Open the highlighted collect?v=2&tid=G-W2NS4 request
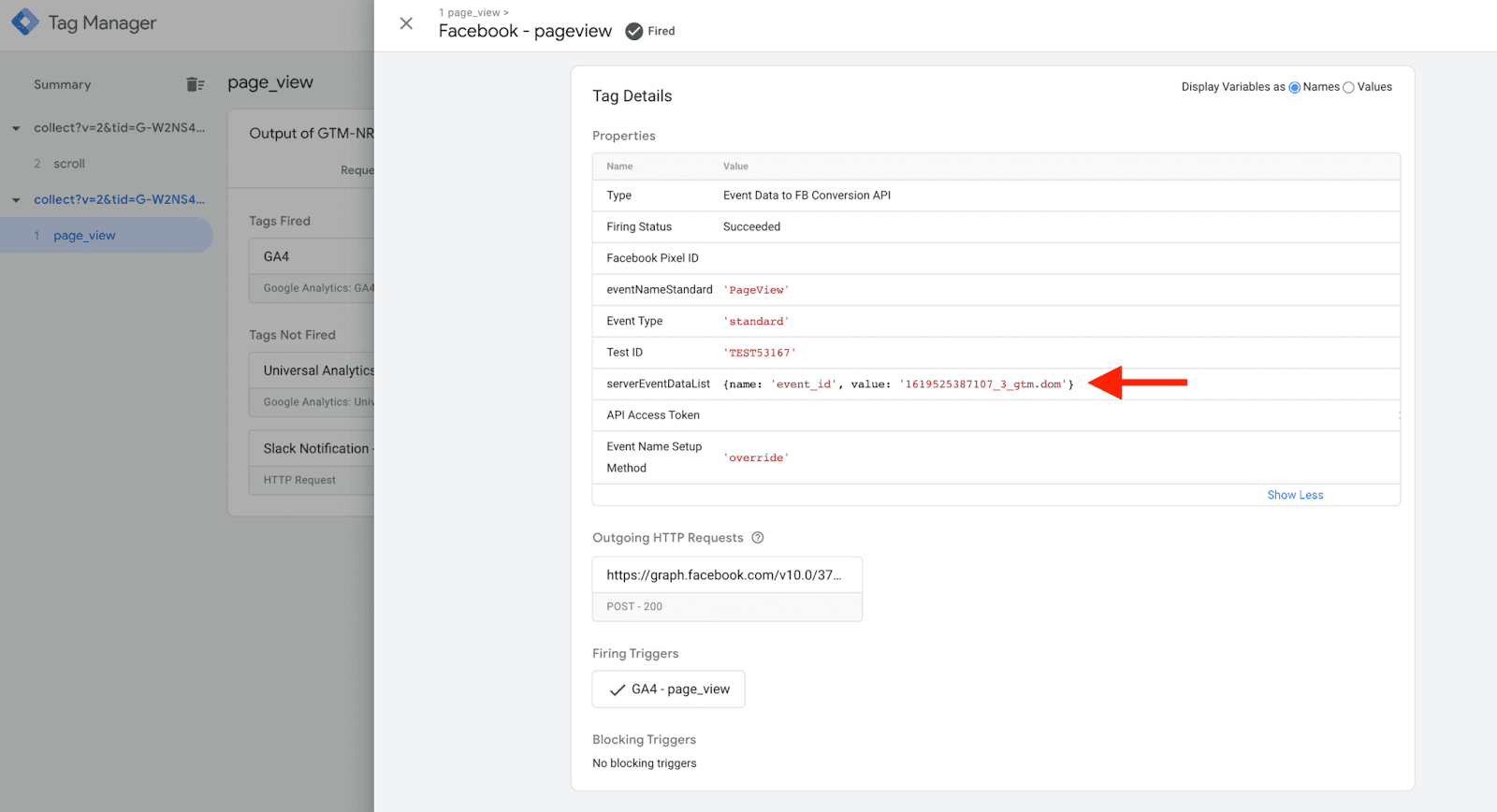Viewport: 1497px width, 812px height. click(120, 200)
